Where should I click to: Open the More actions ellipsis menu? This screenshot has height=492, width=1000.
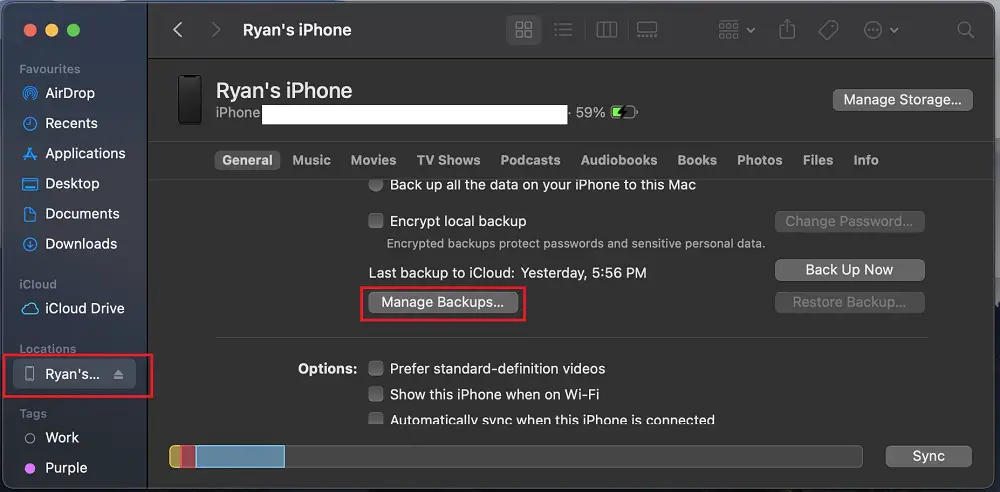tap(881, 29)
